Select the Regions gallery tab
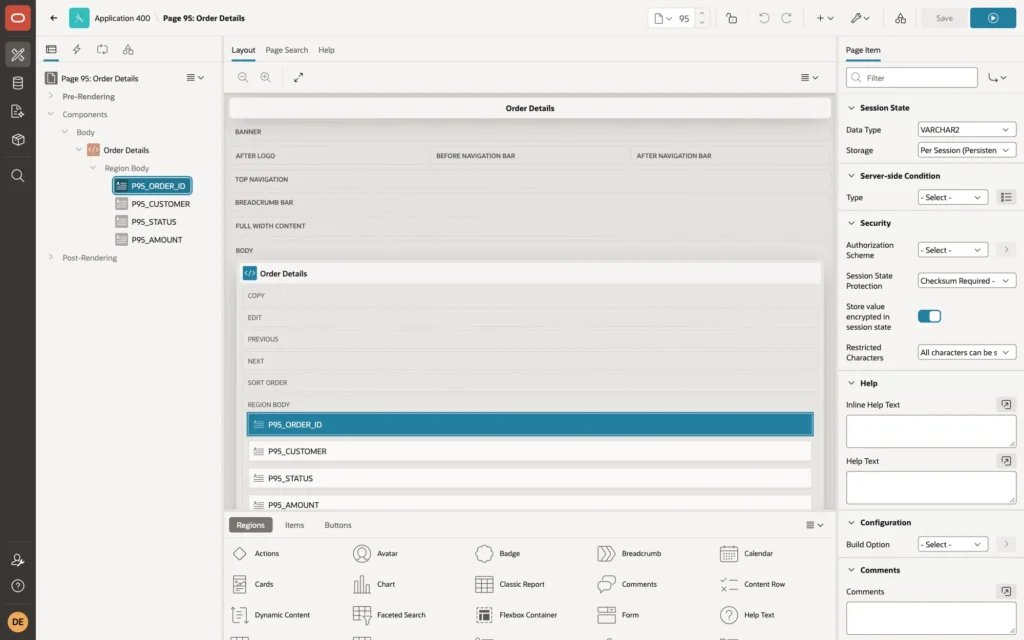 [250, 525]
